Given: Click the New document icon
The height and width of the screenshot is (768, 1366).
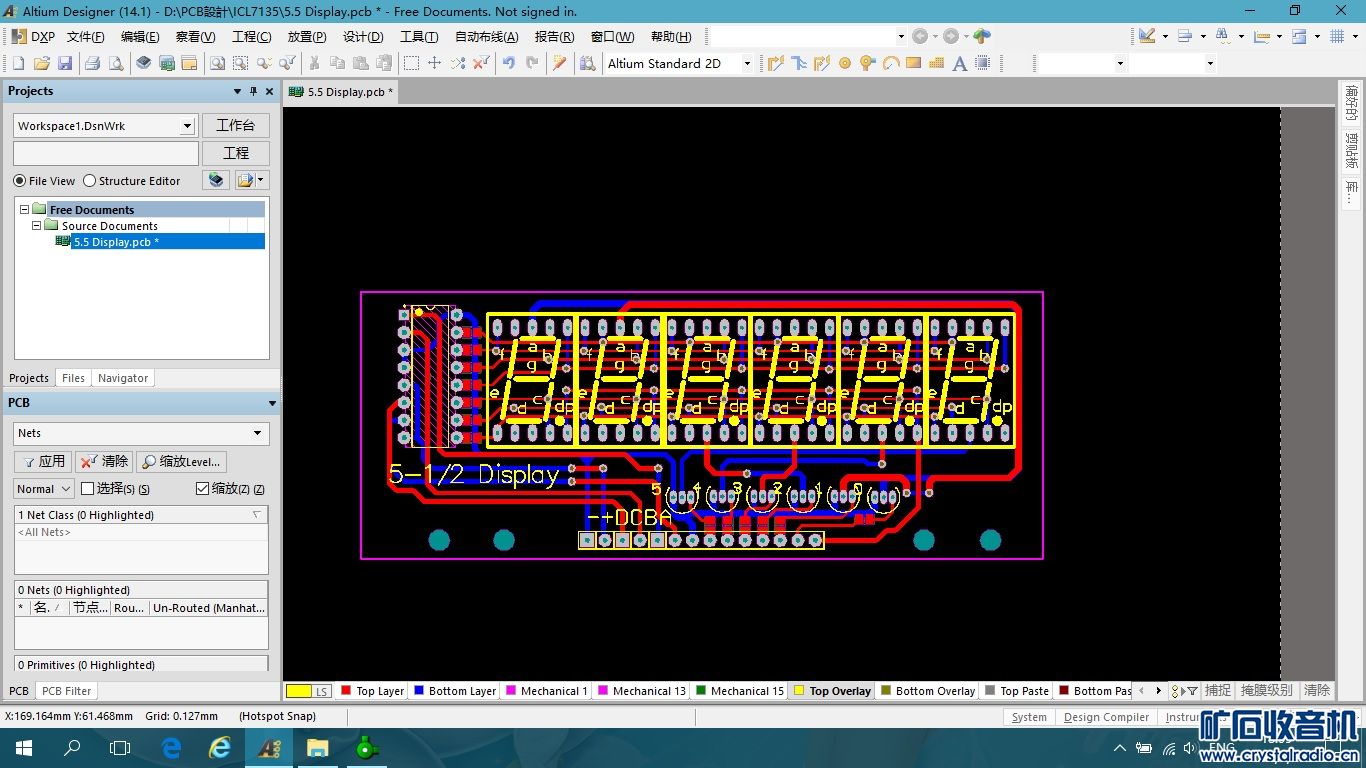Looking at the screenshot, I should (x=18, y=63).
